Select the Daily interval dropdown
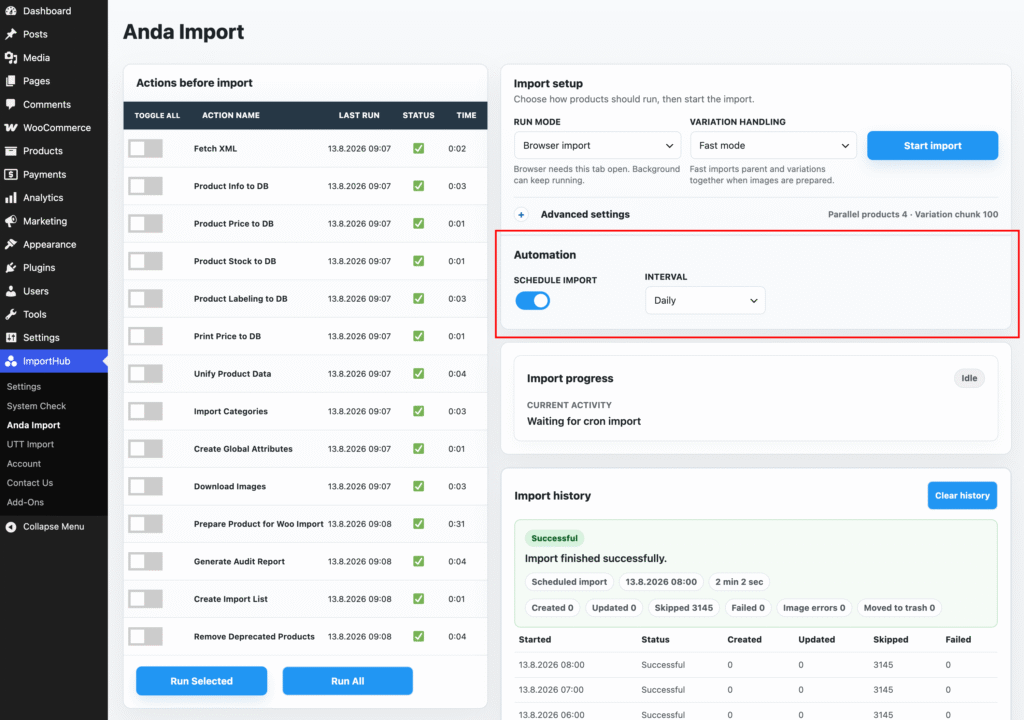 click(705, 301)
